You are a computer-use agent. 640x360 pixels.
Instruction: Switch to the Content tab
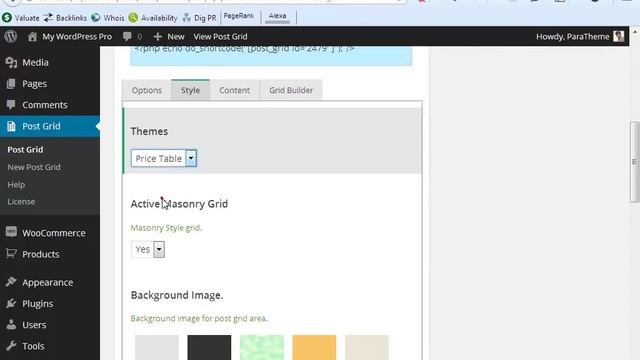(x=234, y=90)
